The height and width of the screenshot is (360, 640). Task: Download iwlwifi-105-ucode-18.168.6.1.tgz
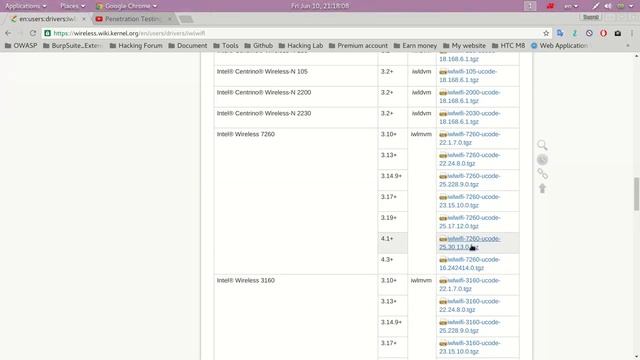click(468, 76)
